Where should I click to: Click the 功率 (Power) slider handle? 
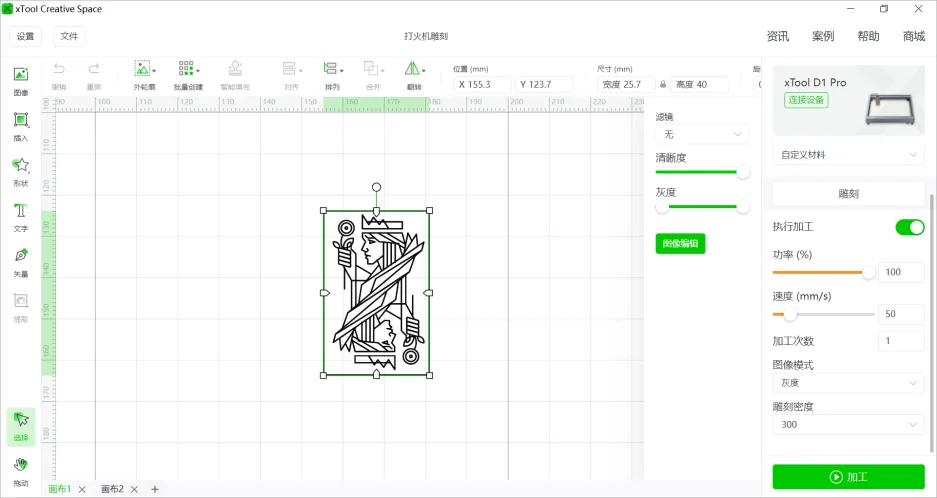pyautogui.click(x=869, y=273)
